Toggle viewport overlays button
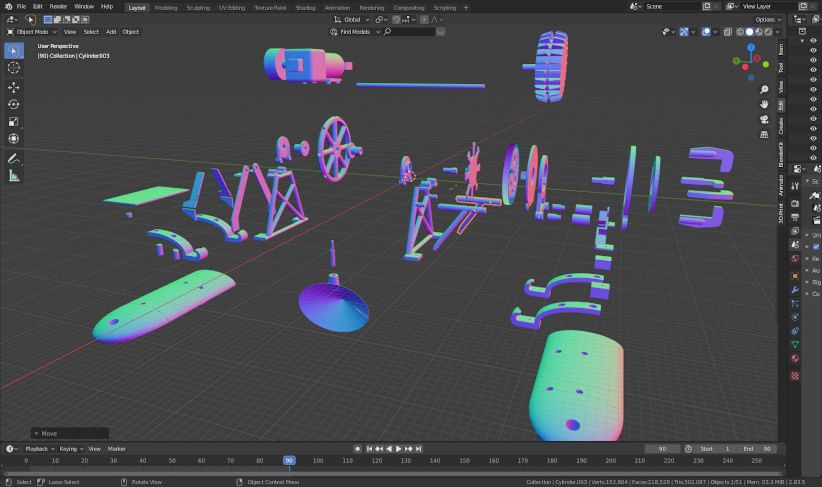The image size is (822, 487). coord(706,32)
